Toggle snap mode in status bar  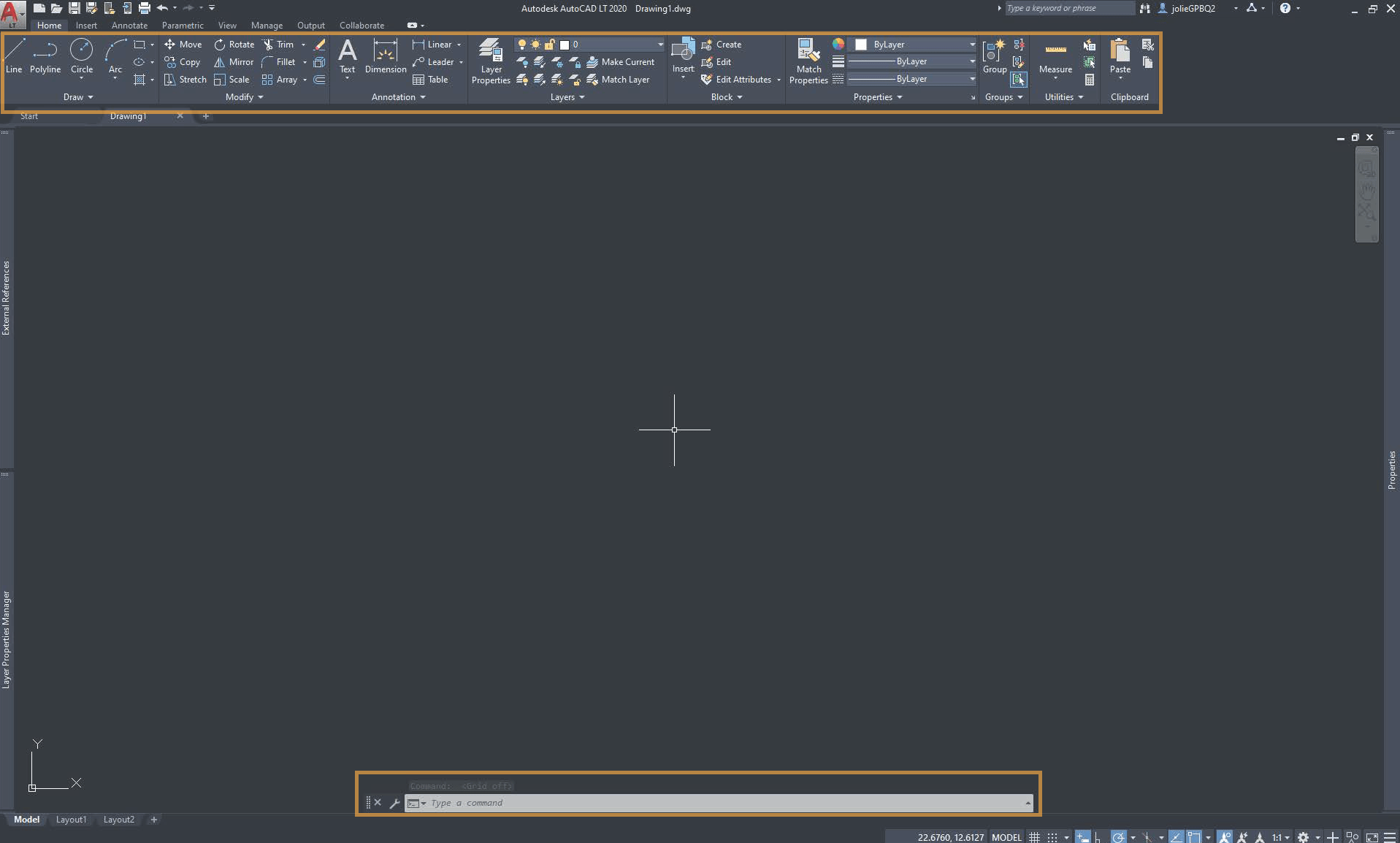pos(1052,837)
